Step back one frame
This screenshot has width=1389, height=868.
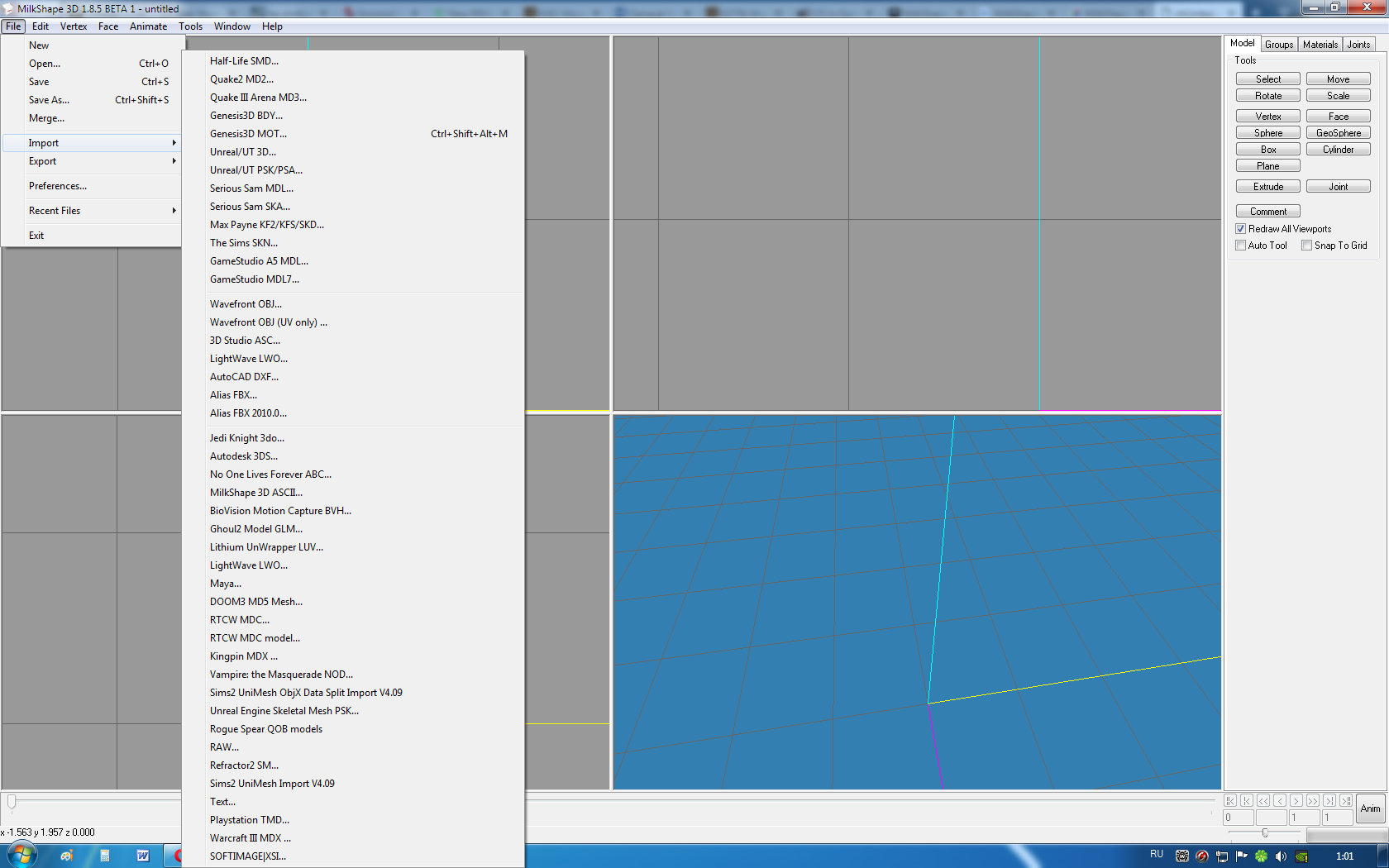click(1280, 800)
